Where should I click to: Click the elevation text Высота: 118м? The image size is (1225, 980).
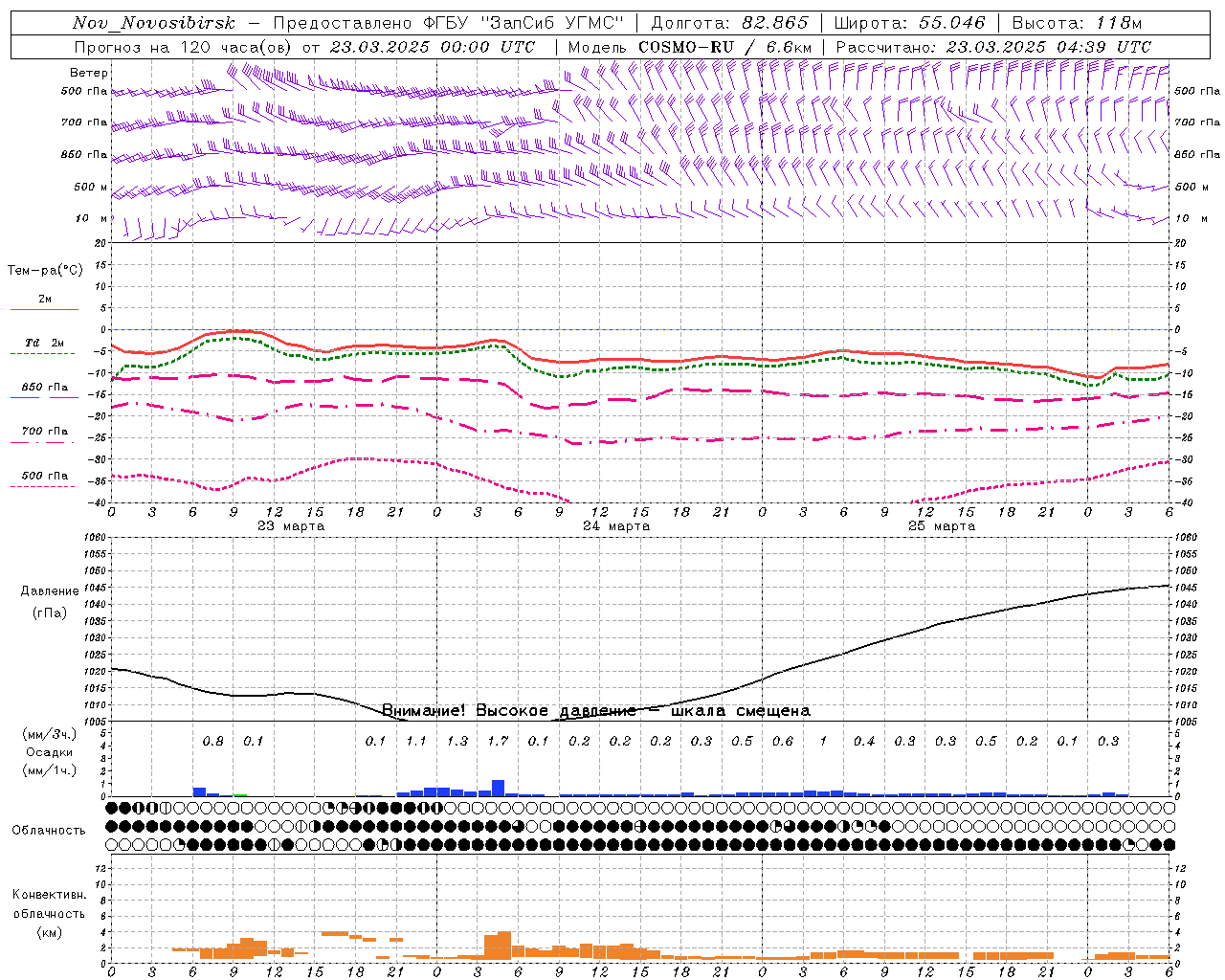coord(1077,23)
